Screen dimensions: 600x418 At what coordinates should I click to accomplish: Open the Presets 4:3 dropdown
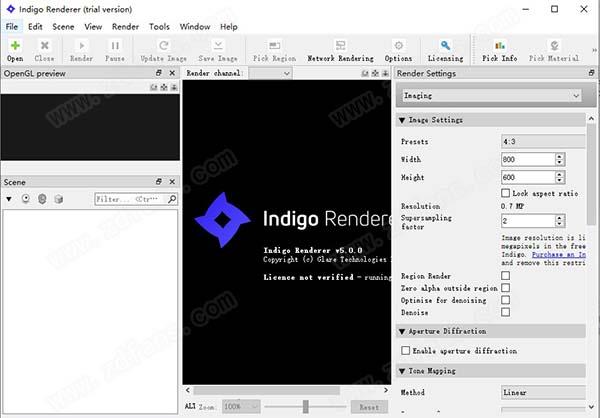point(543,142)
